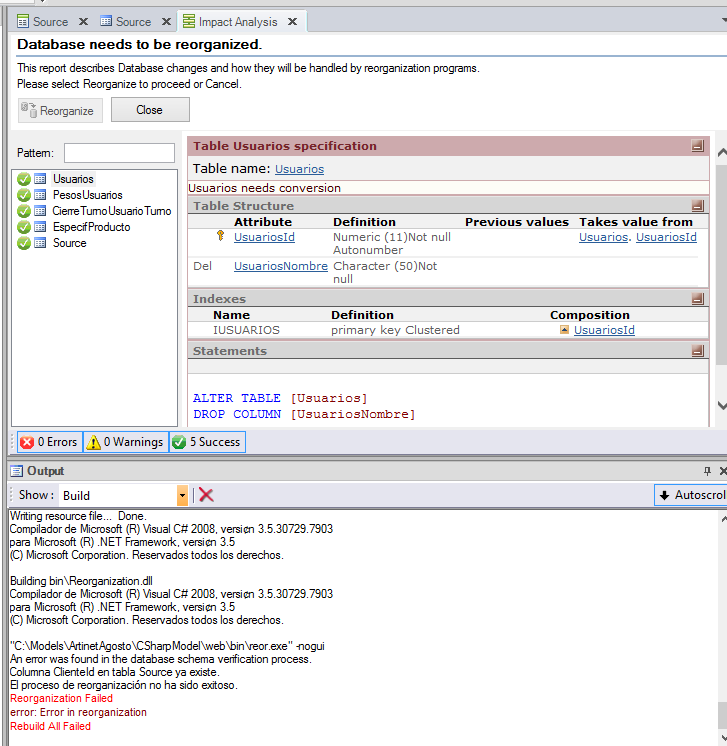The image size is (727, 746).
Task: Click the 'Reorganization Failed' output line
Action: [x=61, y=698]
